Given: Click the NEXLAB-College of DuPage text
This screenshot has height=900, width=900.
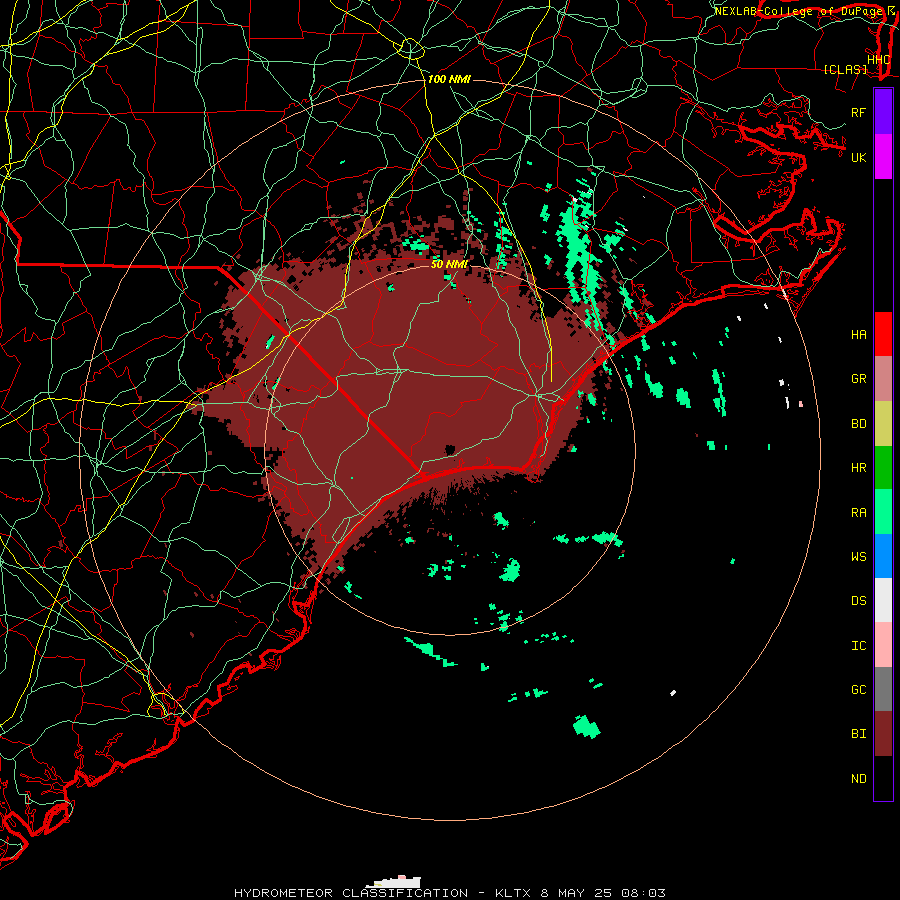Looking at the screenshot, I should (x=798, y=11).
